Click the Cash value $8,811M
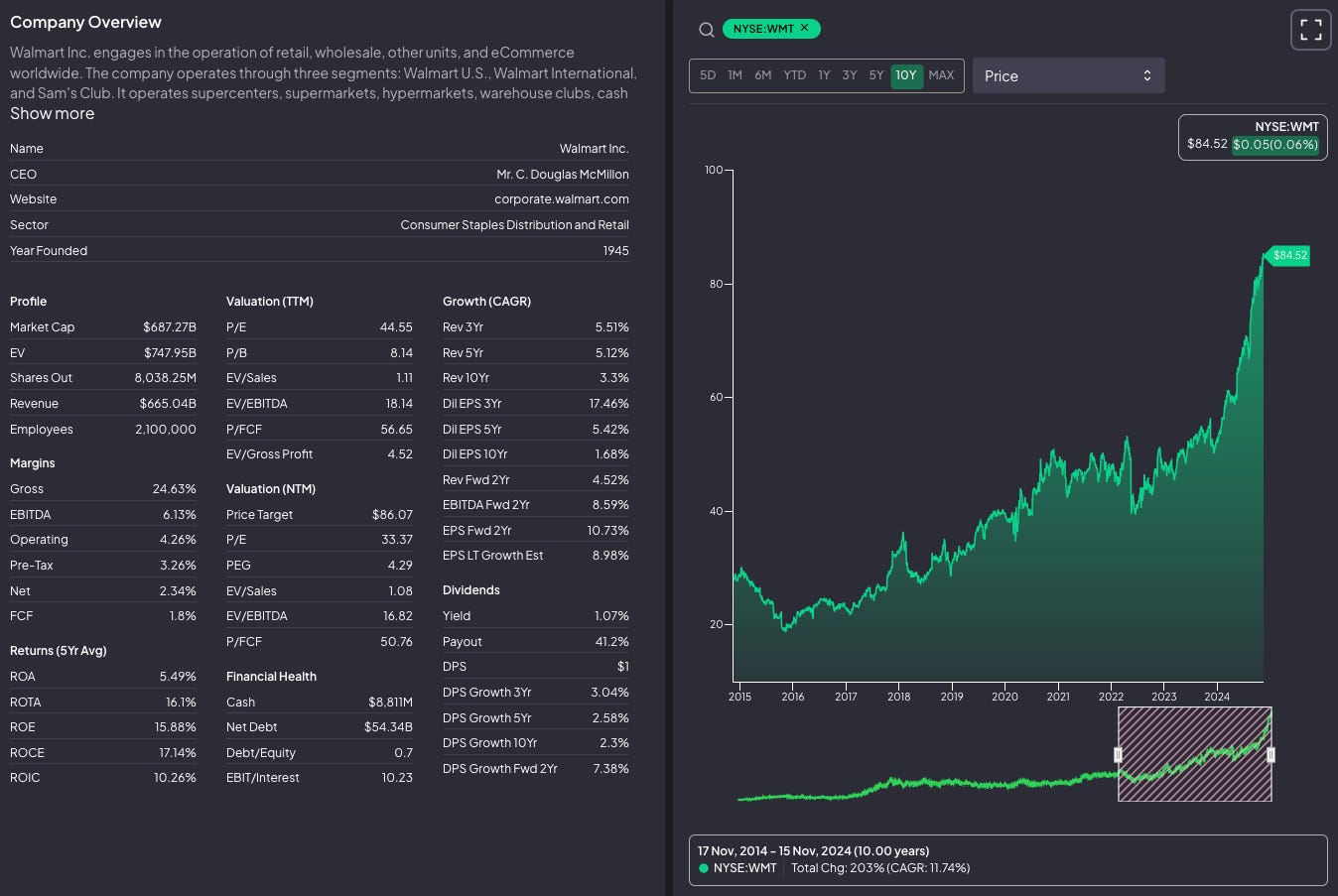The height and width of the screenshot is (896, 1338). (x=390, y=703)
